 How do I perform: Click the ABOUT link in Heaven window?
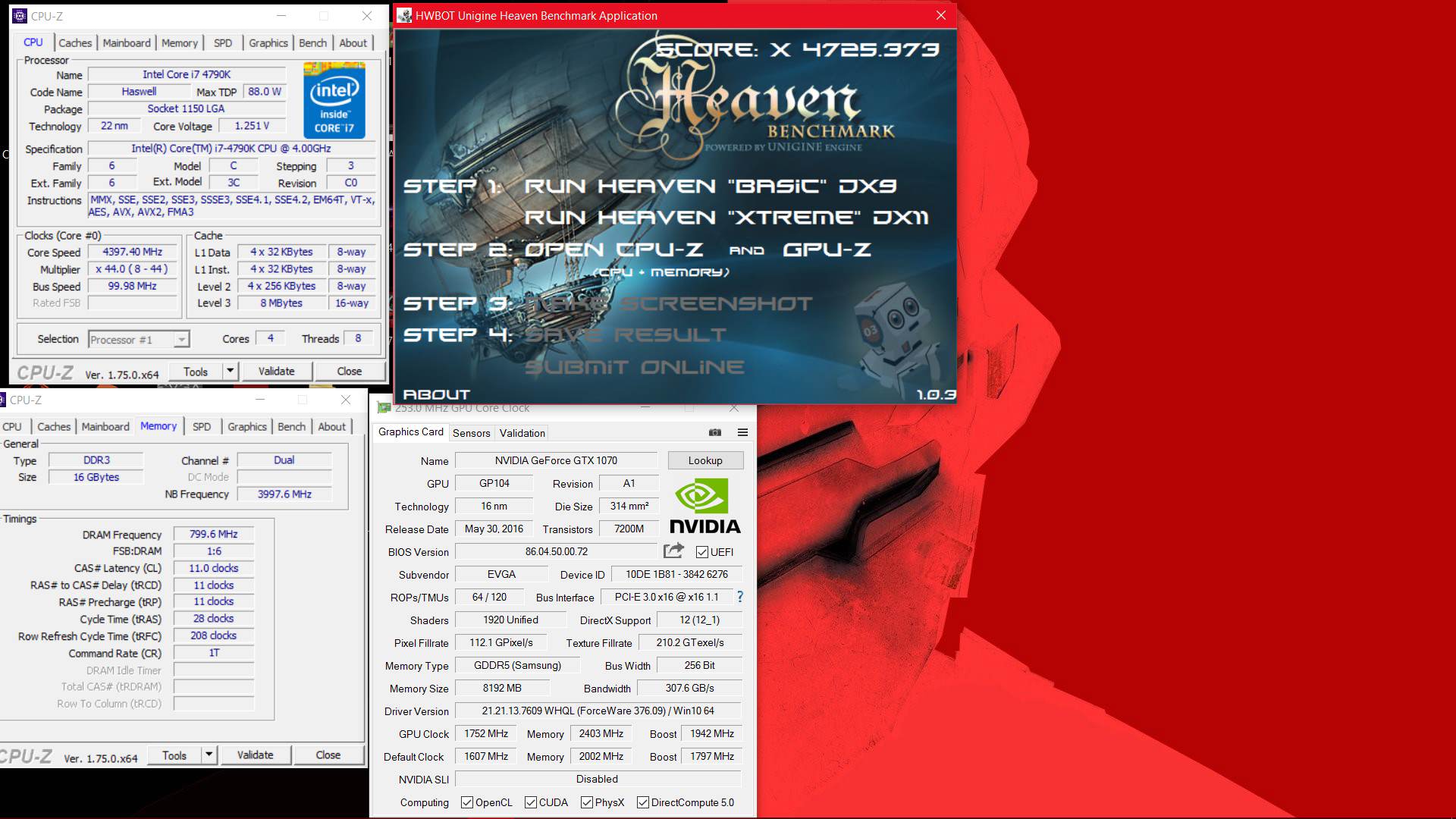[436, 394]
